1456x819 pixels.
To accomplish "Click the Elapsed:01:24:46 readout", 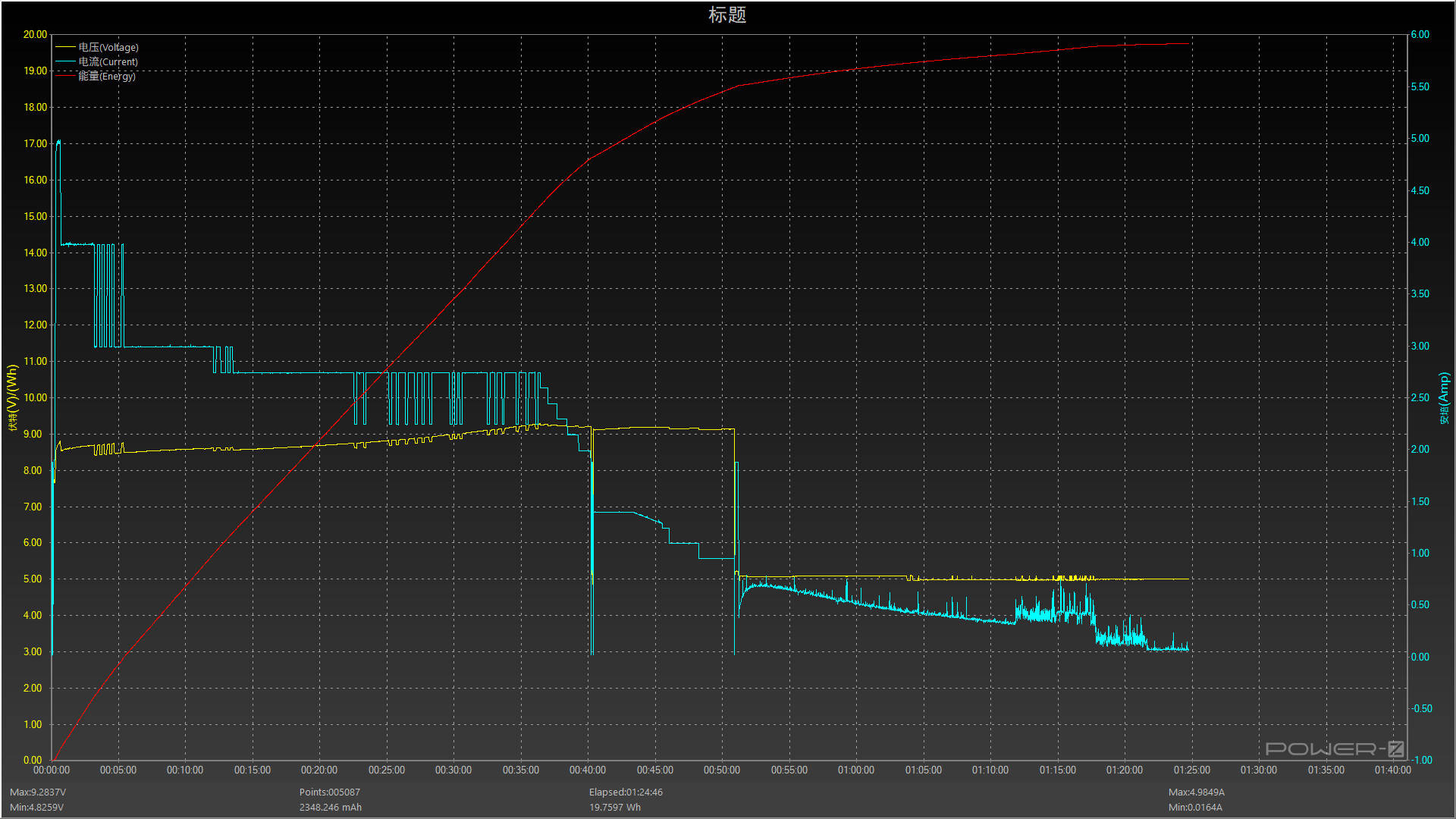I will [626, 792].
